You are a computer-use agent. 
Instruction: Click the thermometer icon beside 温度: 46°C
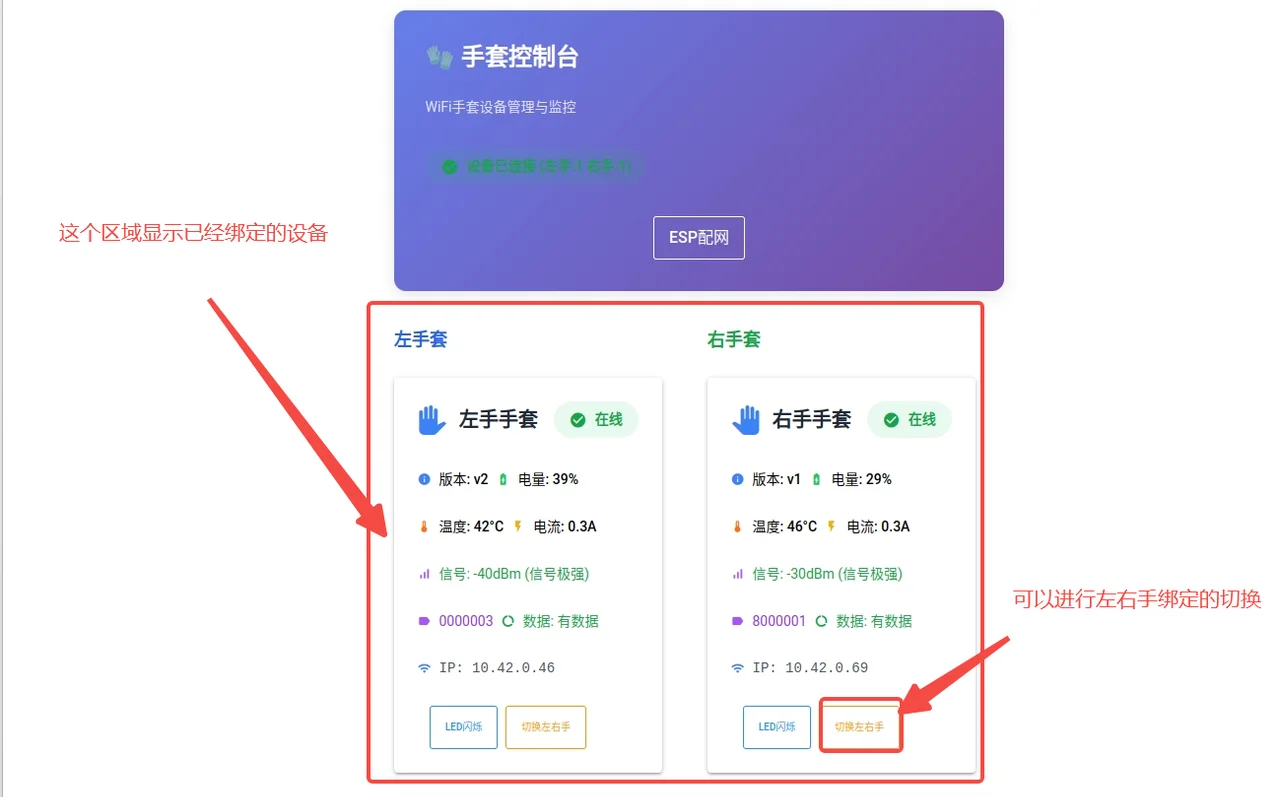[737, 527]
